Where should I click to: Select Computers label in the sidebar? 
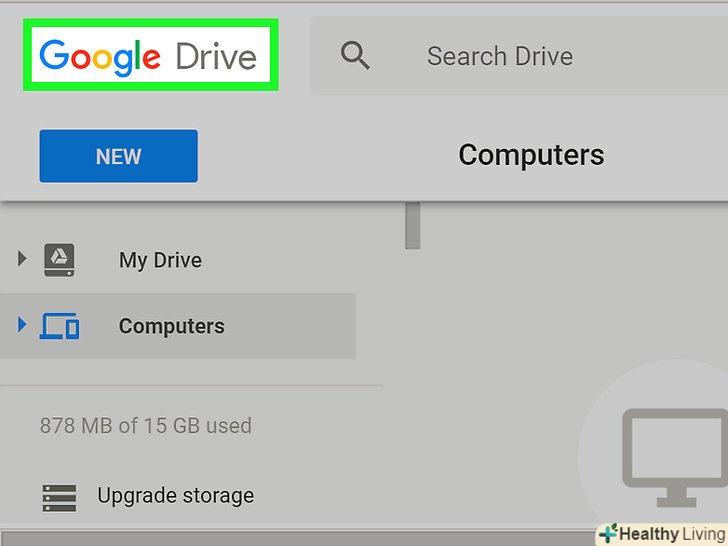[171, 326]
